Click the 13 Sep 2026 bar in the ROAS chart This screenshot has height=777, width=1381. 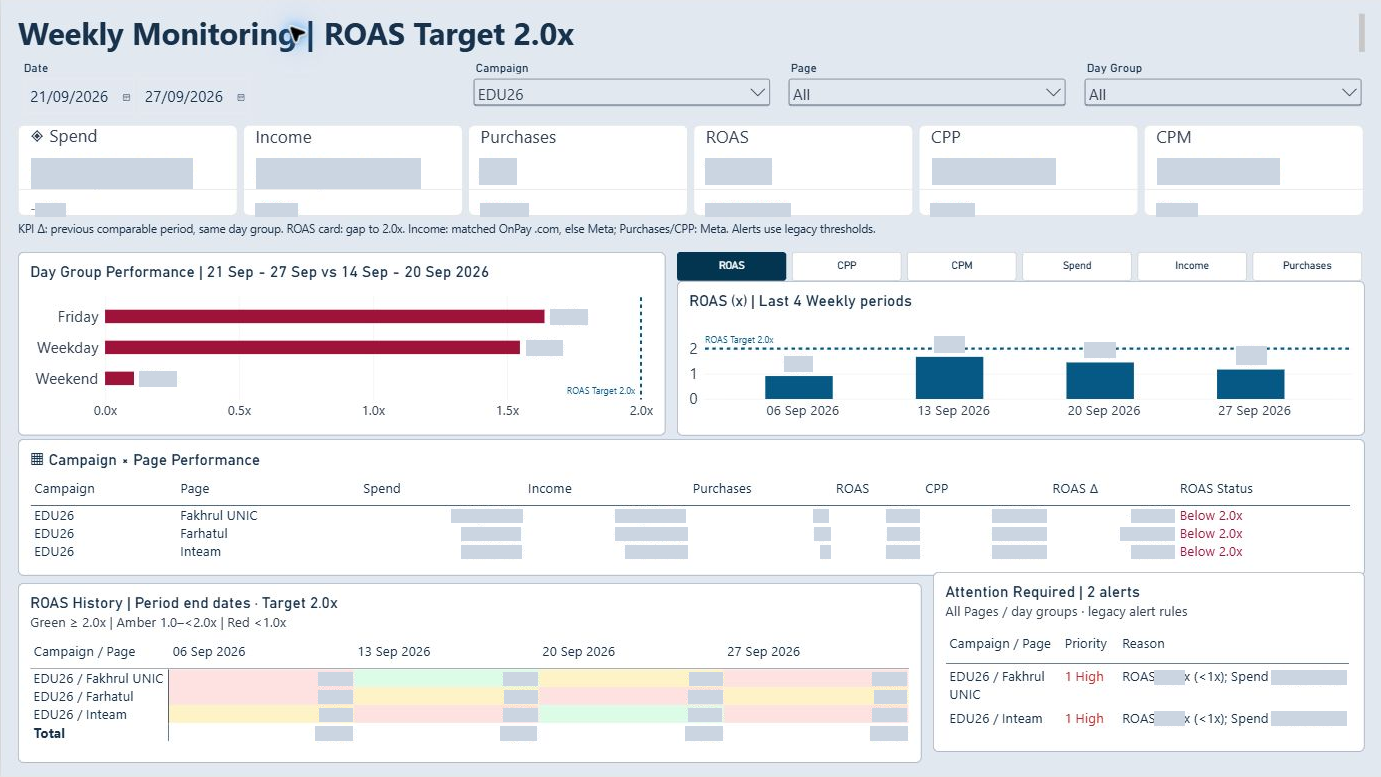point(949,378)
